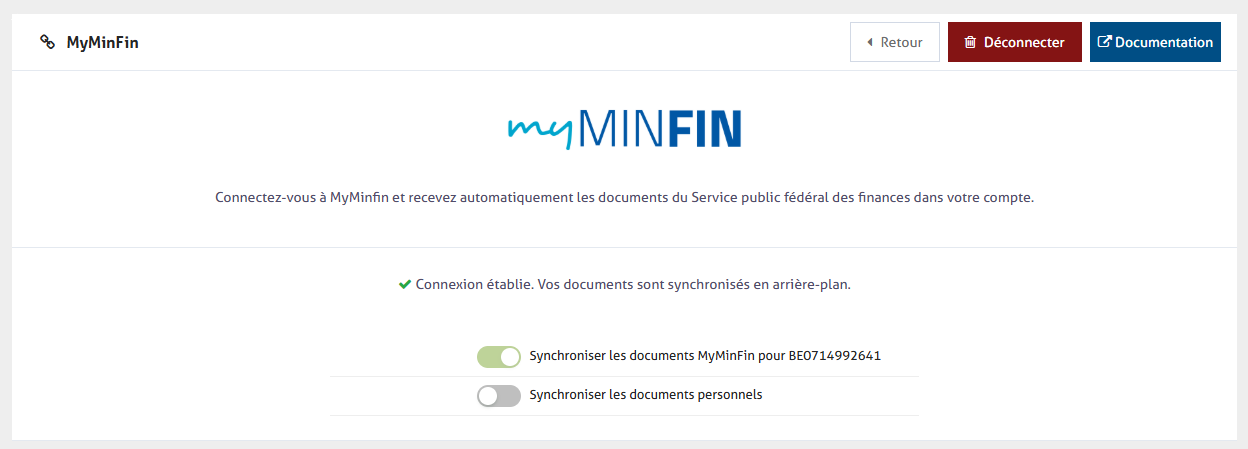The height and width of the screenshot is (449, 1248).
Task: Click the external link icon in Documentation
Action: coord(1104,42)
